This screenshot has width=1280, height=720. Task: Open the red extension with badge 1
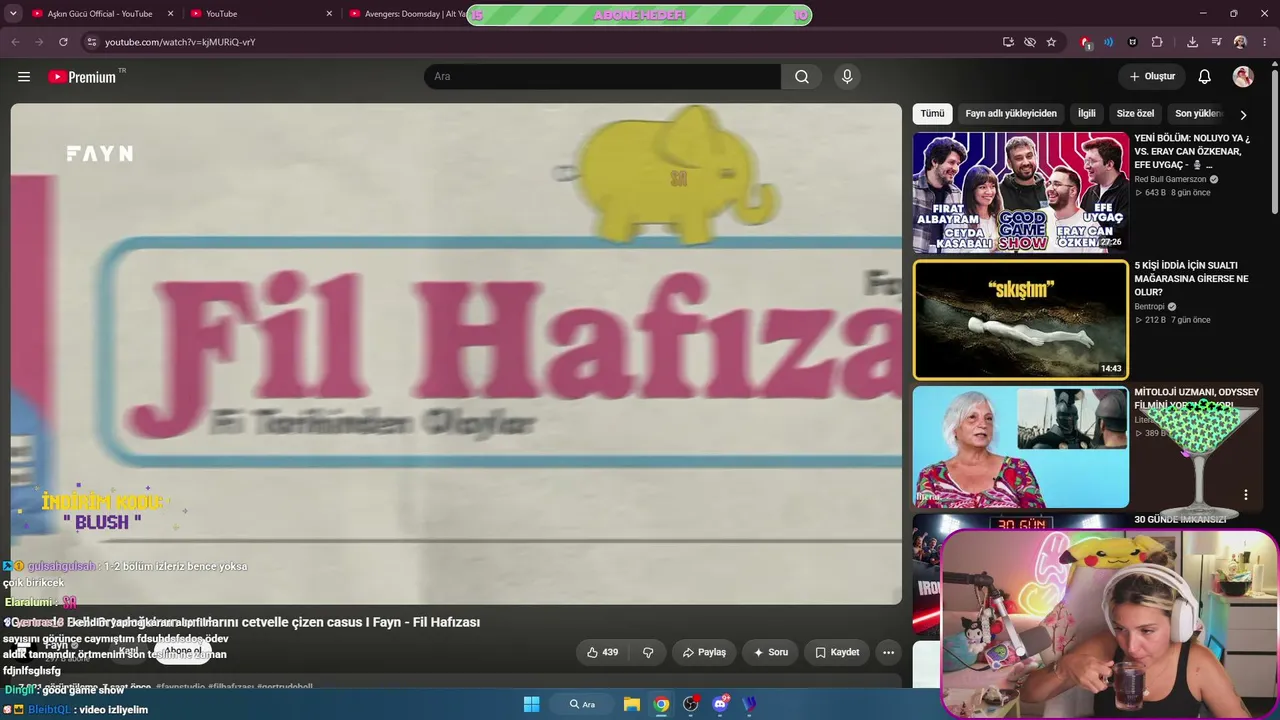tap(1086, 42)
